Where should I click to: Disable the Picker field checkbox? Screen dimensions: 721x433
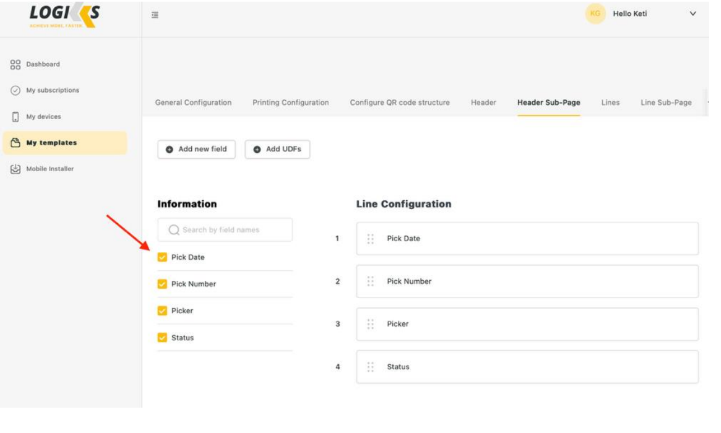[x=163, y=311]
